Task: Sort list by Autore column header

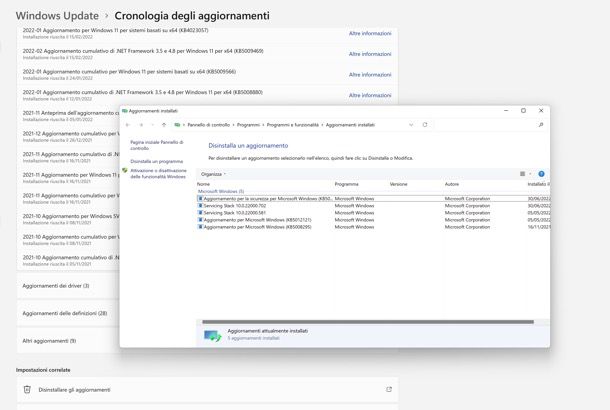Action: click(452, 184)
